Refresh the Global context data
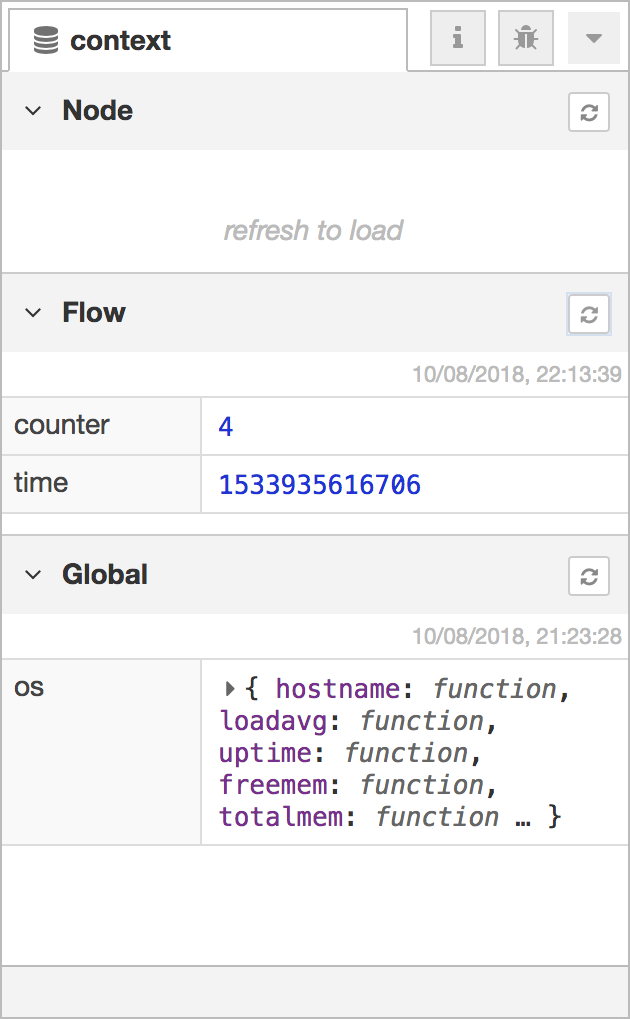The width and height of the screenshot is (630, 1019). (588, 576)
